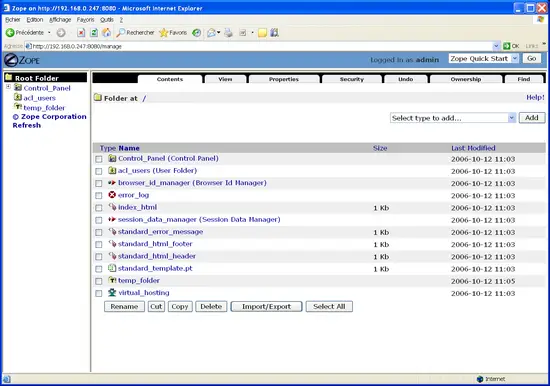Open Favoris star toolbar button
The width and height of the screenshot is (550, 386).
coord(173,33)
